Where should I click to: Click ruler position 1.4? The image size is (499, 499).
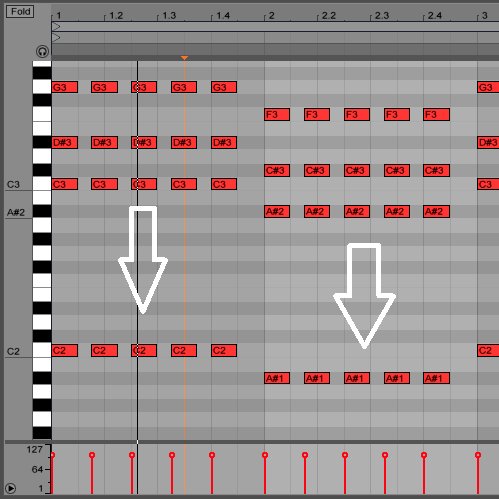(223, 16)
